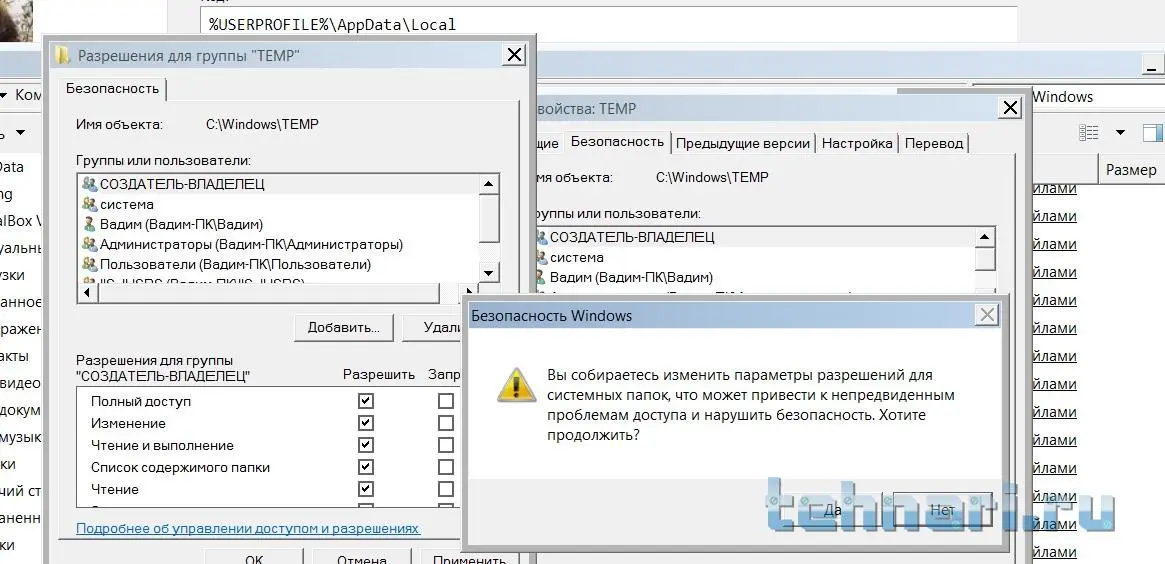Toggle deny checkbox for Полный доступ
1165x564 pixels.
[x=445, y=401]
